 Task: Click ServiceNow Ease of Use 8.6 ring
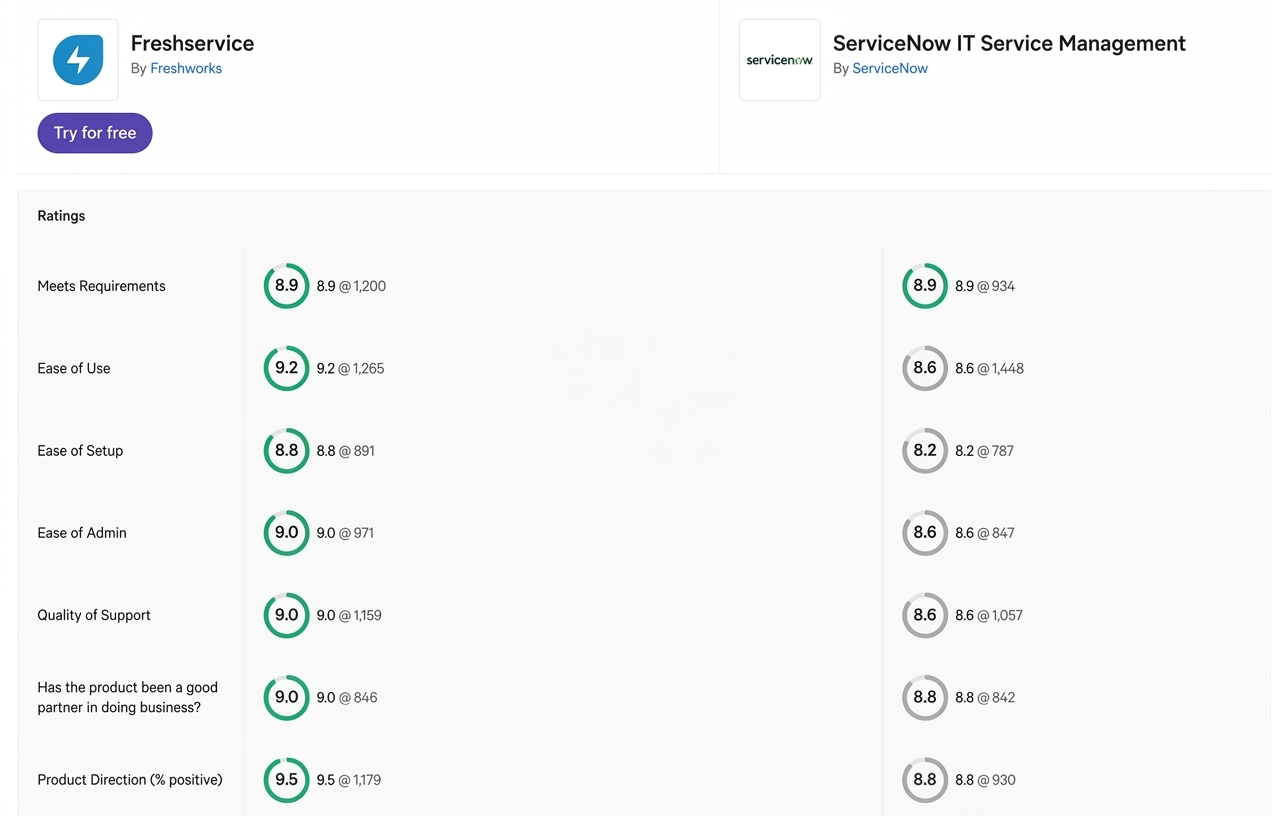coord(925,368)
